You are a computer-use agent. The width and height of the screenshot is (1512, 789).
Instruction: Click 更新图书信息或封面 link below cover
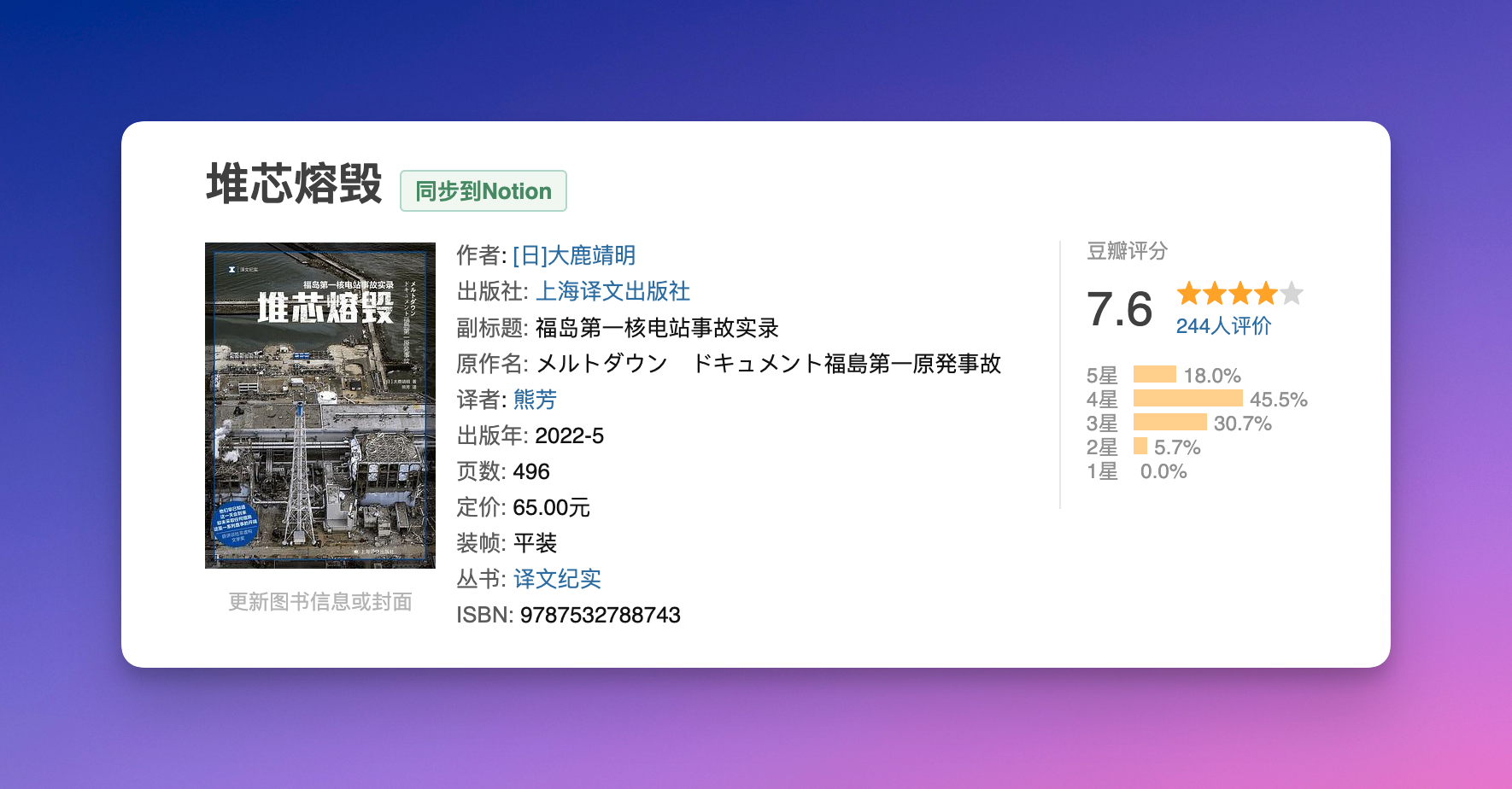[x=320, y=602]
